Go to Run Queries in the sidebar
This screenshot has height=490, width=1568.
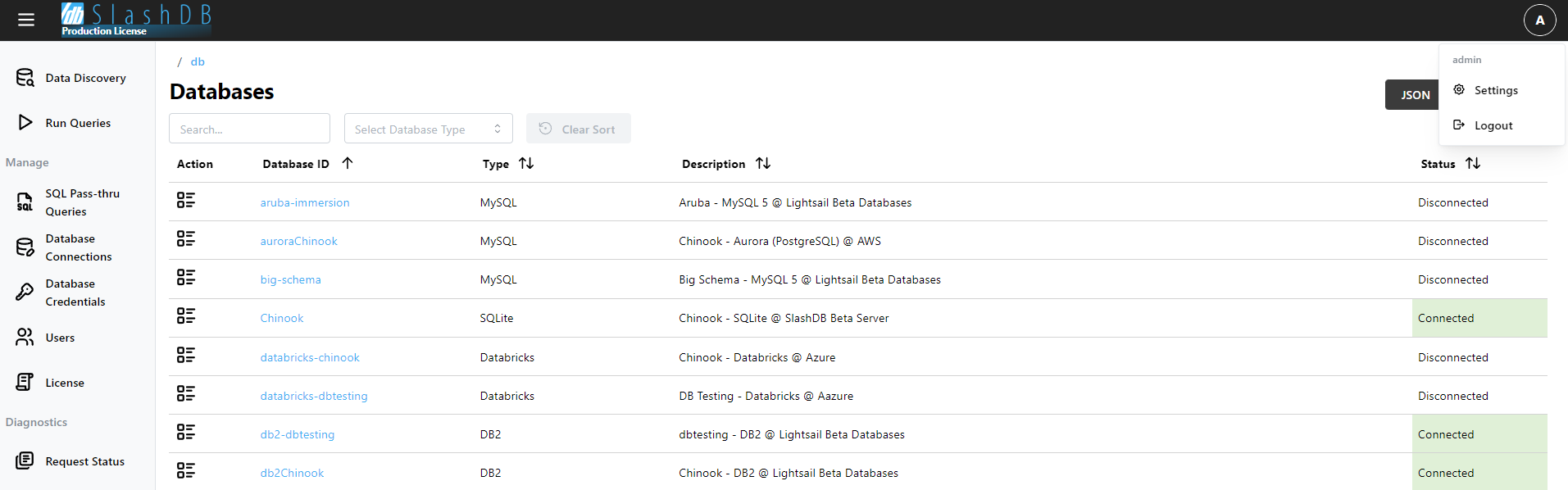click(78, 123)
